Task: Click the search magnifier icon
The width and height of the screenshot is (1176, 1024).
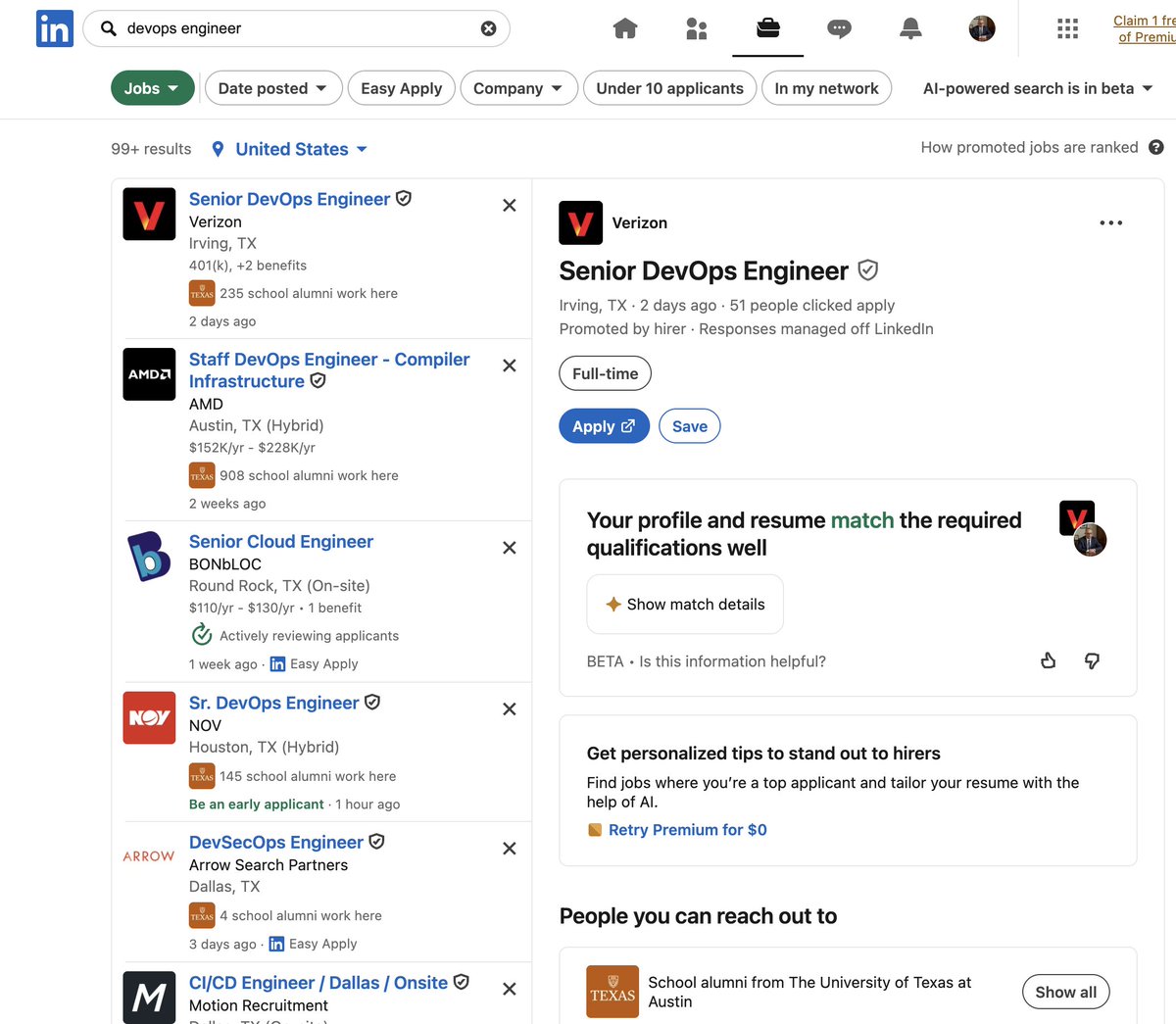Action: [109, 28]
